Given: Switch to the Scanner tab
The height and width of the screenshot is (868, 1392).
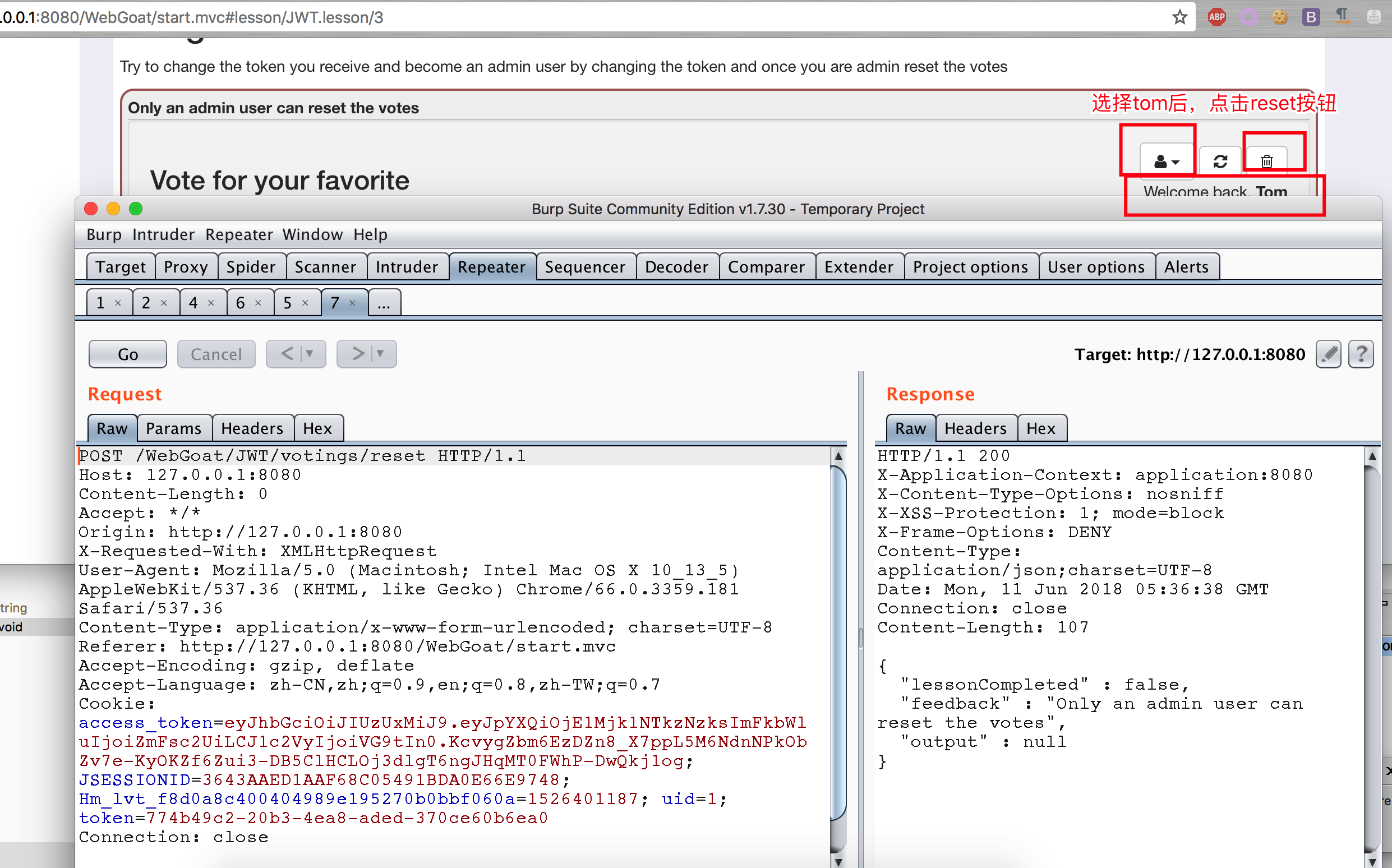Looking at the screenshot, I should (x=325, y=266).
